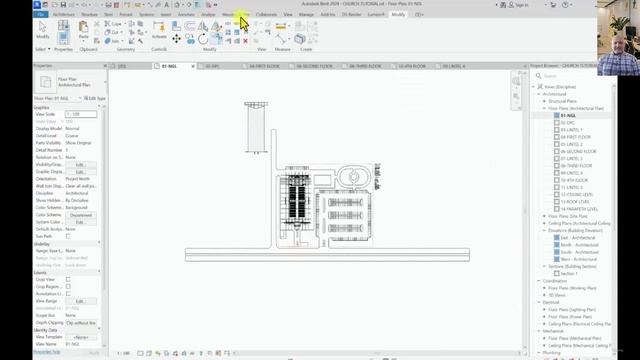Image resolution: width=640 pixels, height=360 pixels.
Task: Toggle the Crop Region Visible checkbox
Action: pyautogui.click(x=68, y=287)
